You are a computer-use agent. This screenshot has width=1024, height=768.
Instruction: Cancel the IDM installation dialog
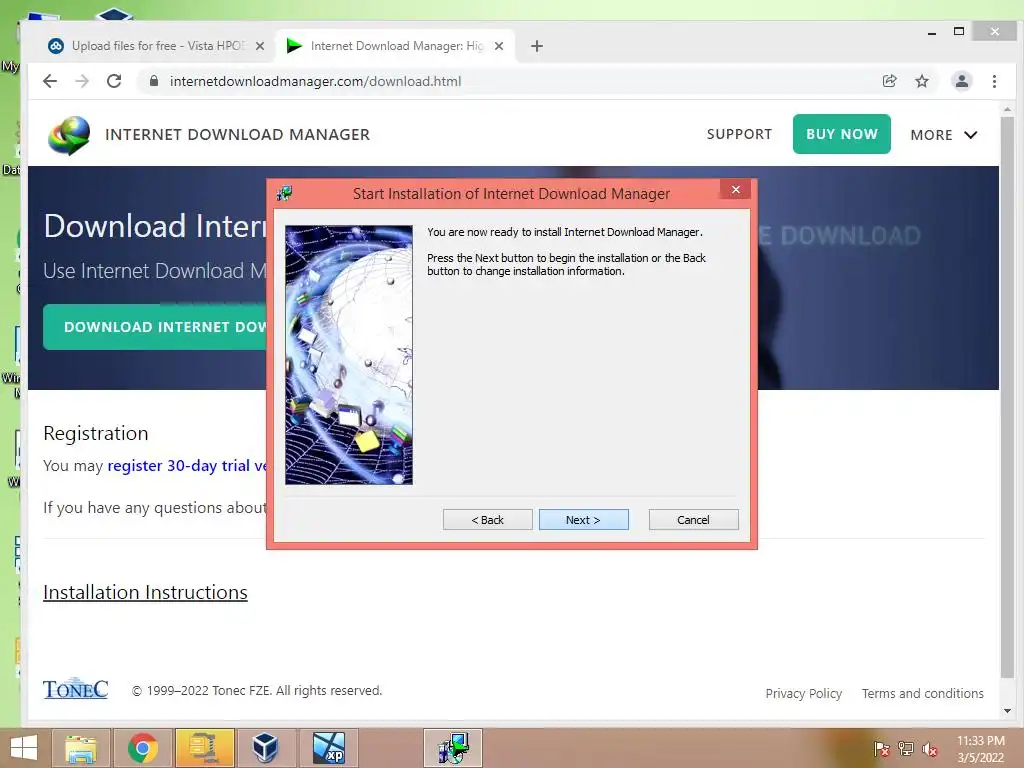click(x=693, y=520)
